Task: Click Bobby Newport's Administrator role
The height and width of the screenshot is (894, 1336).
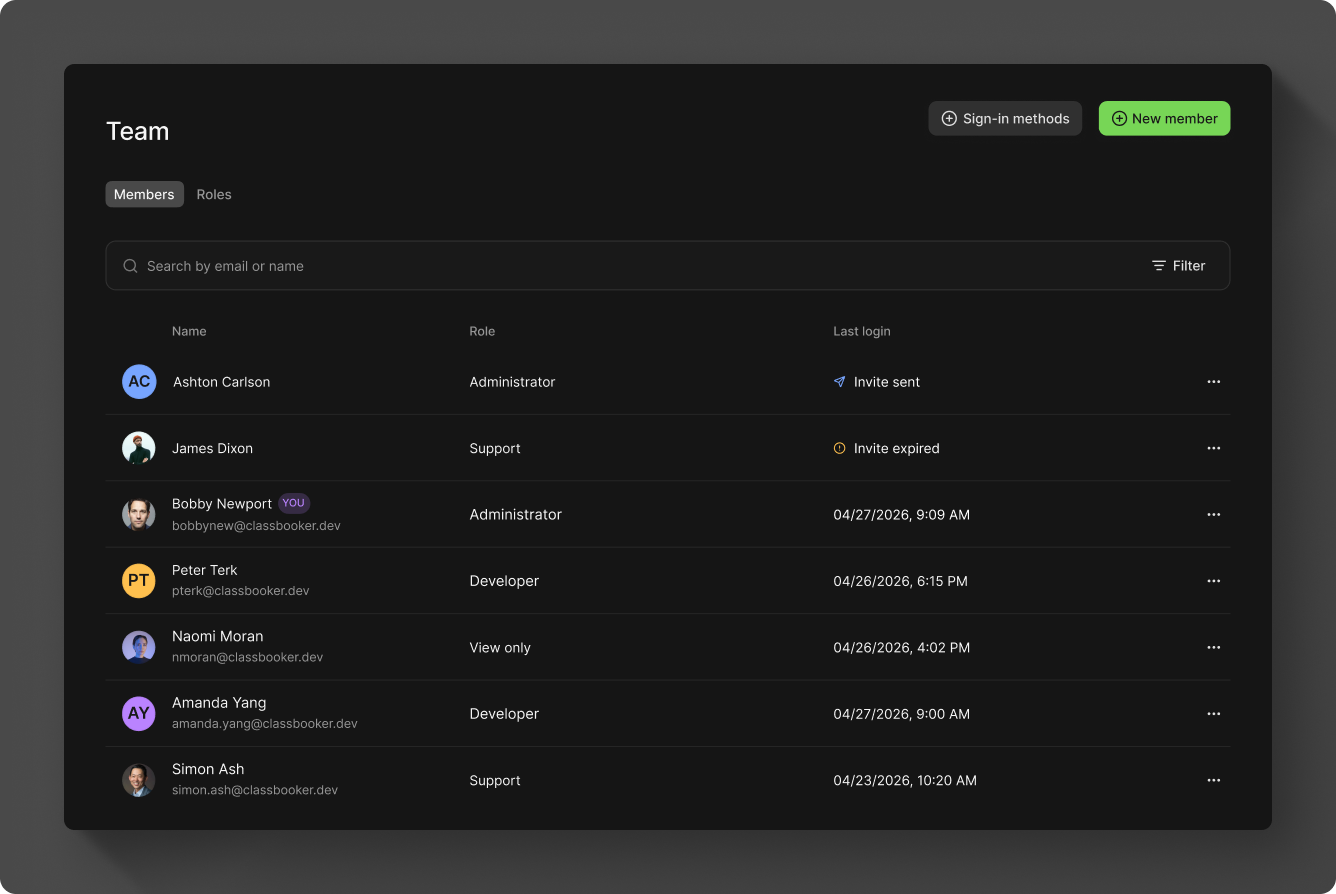Action: point(516,515)
